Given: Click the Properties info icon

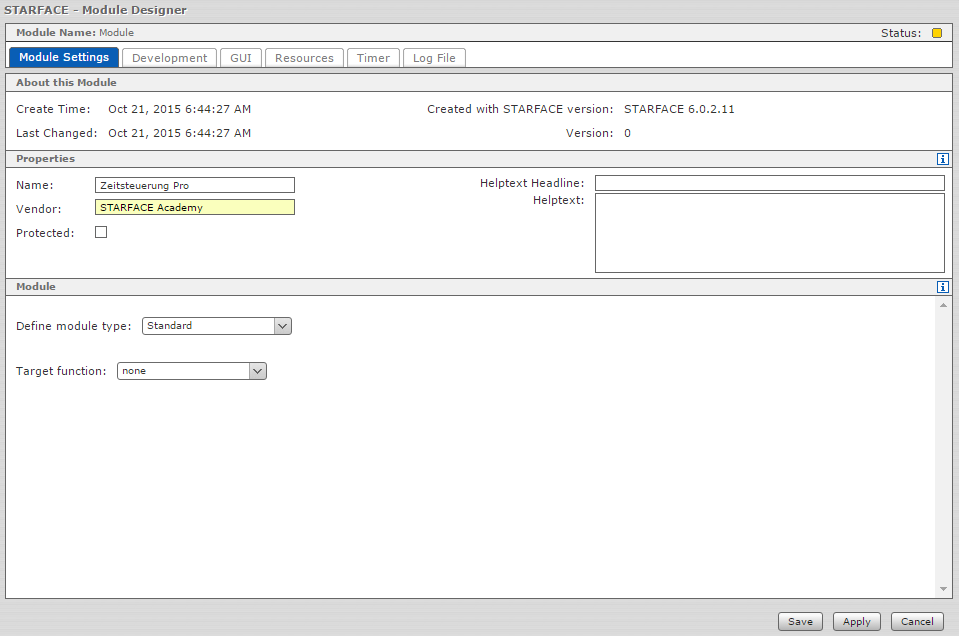Looking at the screenshot, I should pyautogui.click(x=942, y=159).
